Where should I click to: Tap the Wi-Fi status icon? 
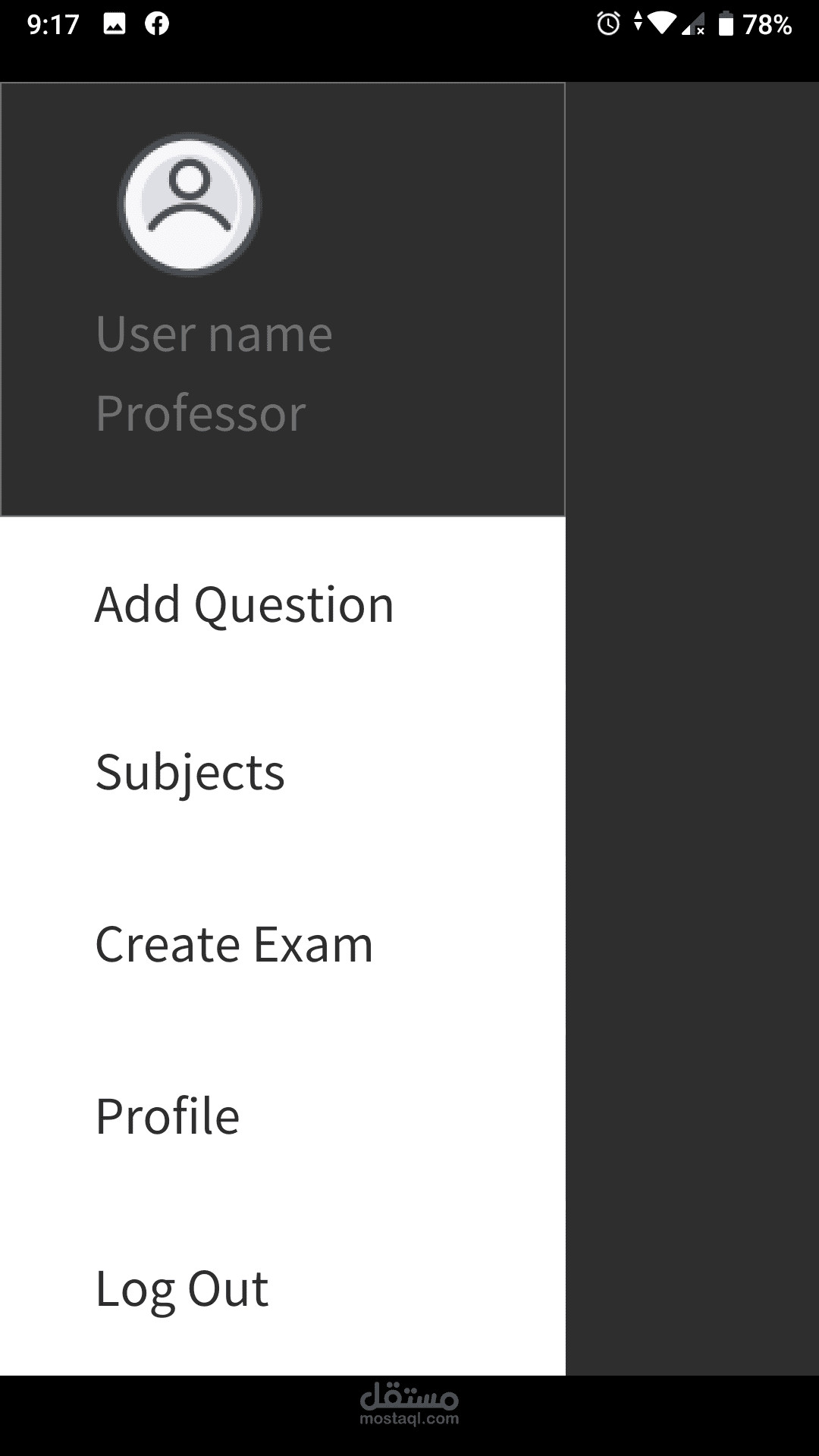tap(662, 24)
